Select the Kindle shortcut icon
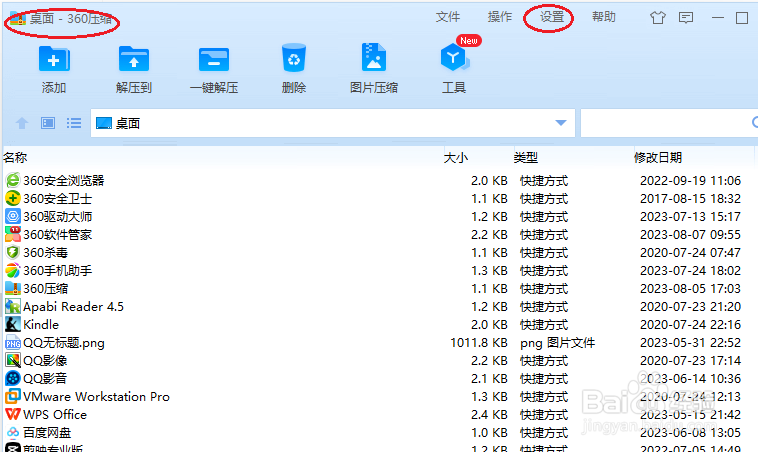Screen dimensions: 758x452 [13, 324]
